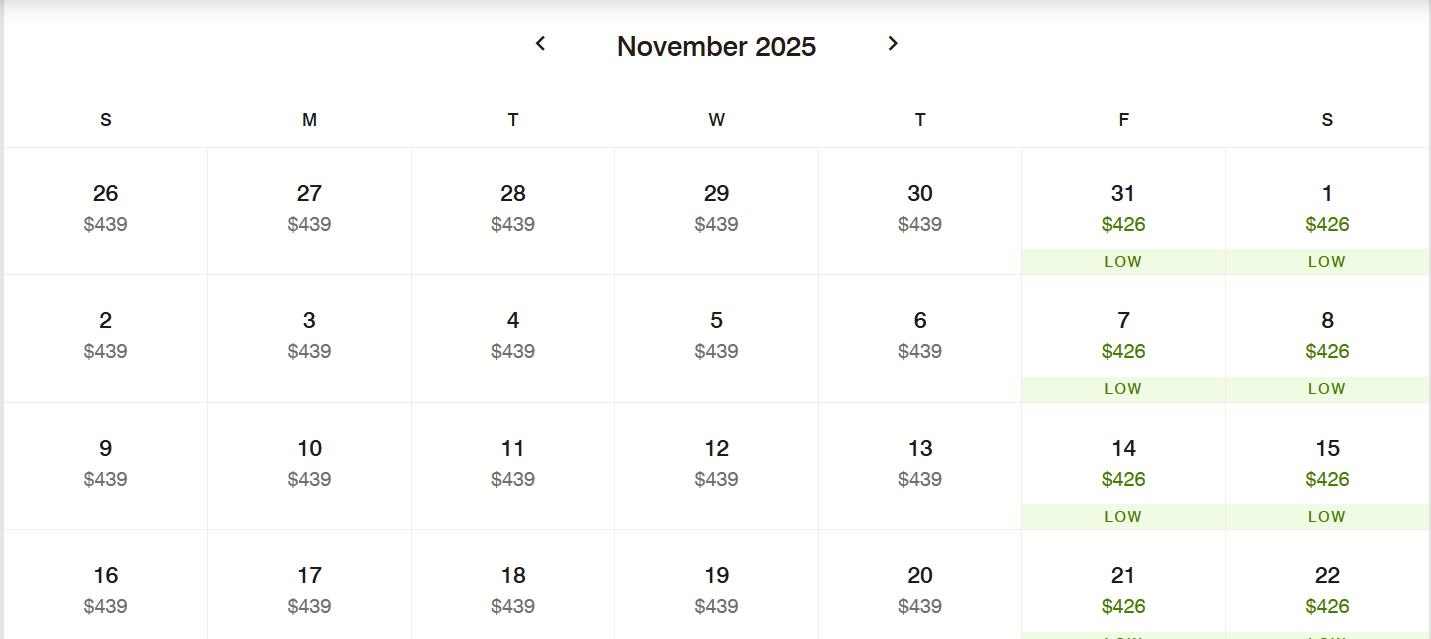Pick November 16 date cell
Viewport: 1431px width, 639px height.
[105, 585]
